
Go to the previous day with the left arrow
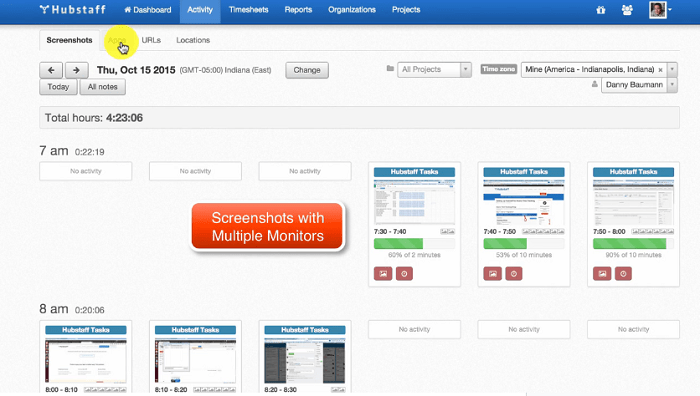[x=51, y=70]
